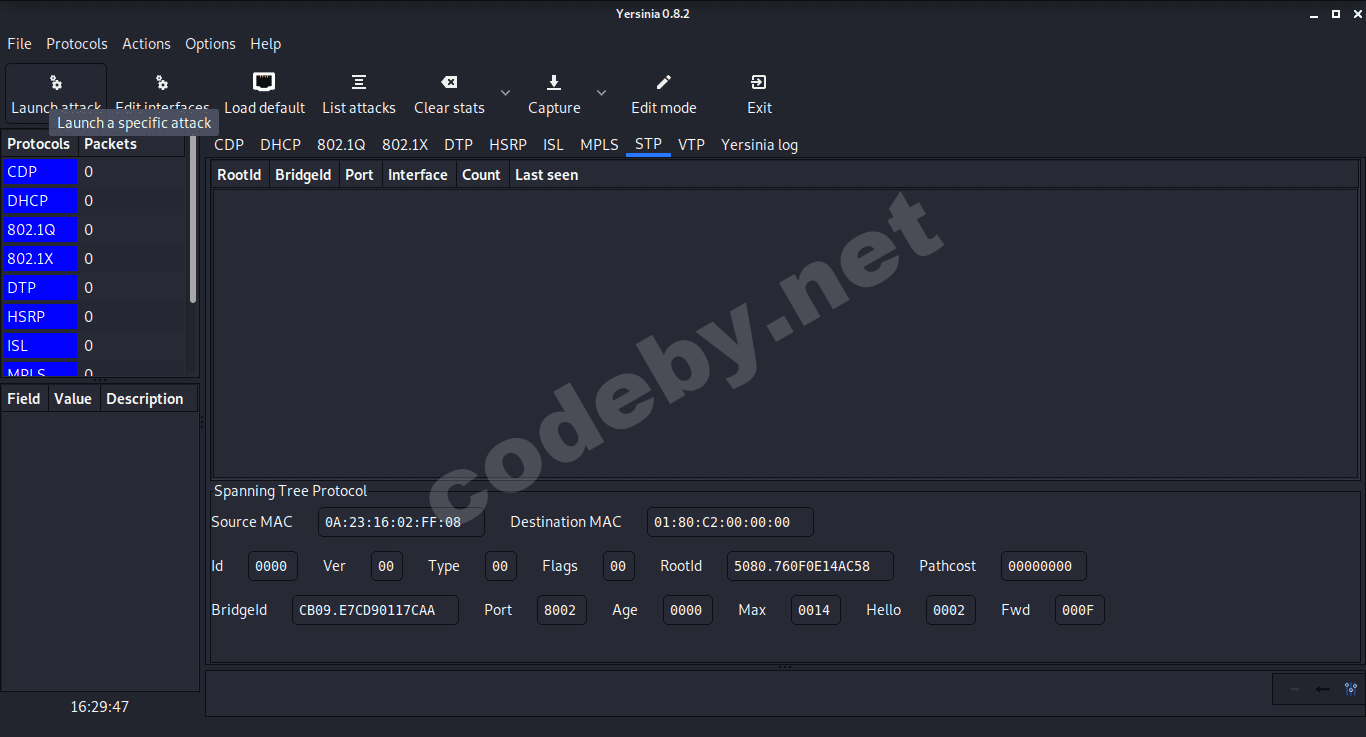Open Edit interfaces from the toolbar

point(162,93)
